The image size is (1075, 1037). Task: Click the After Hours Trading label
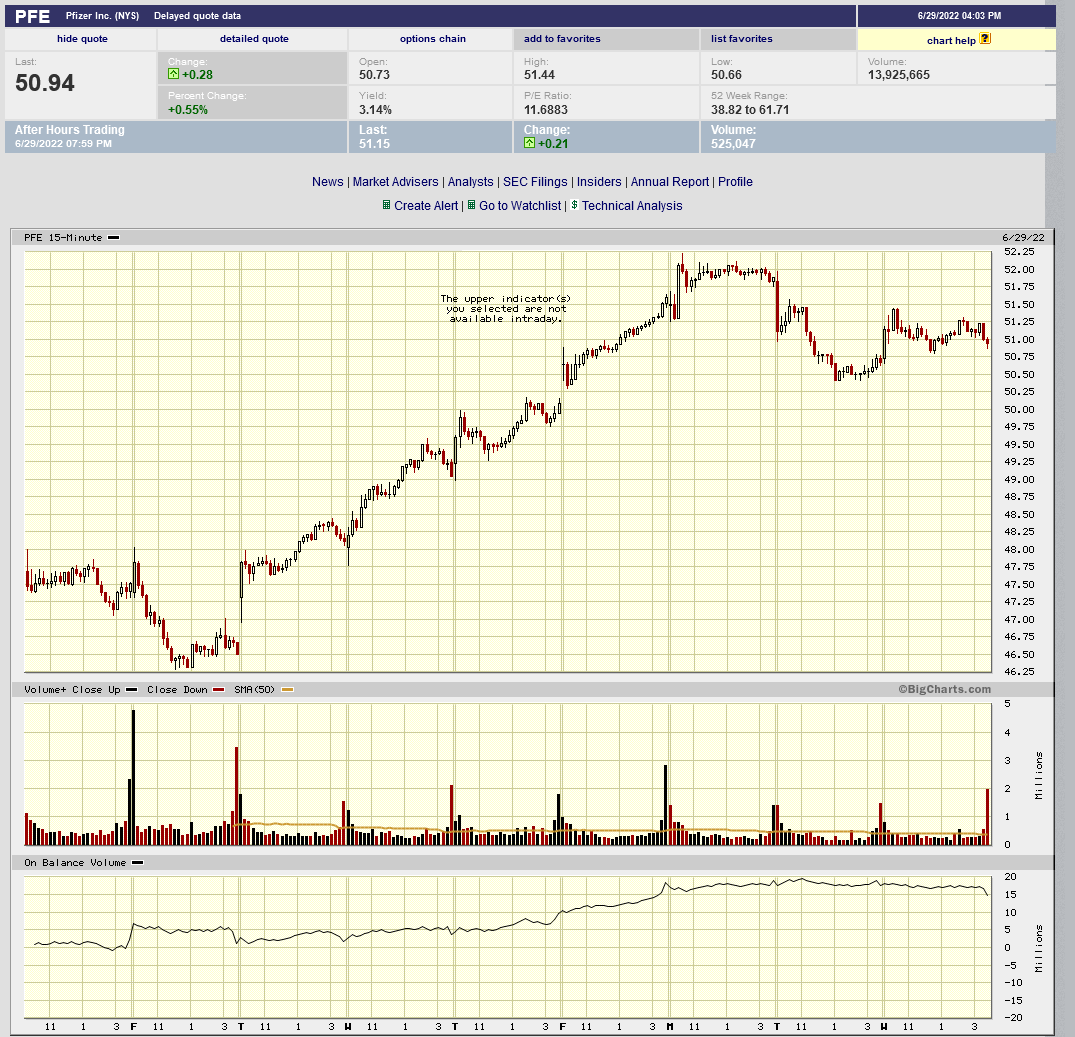(70, 130)
